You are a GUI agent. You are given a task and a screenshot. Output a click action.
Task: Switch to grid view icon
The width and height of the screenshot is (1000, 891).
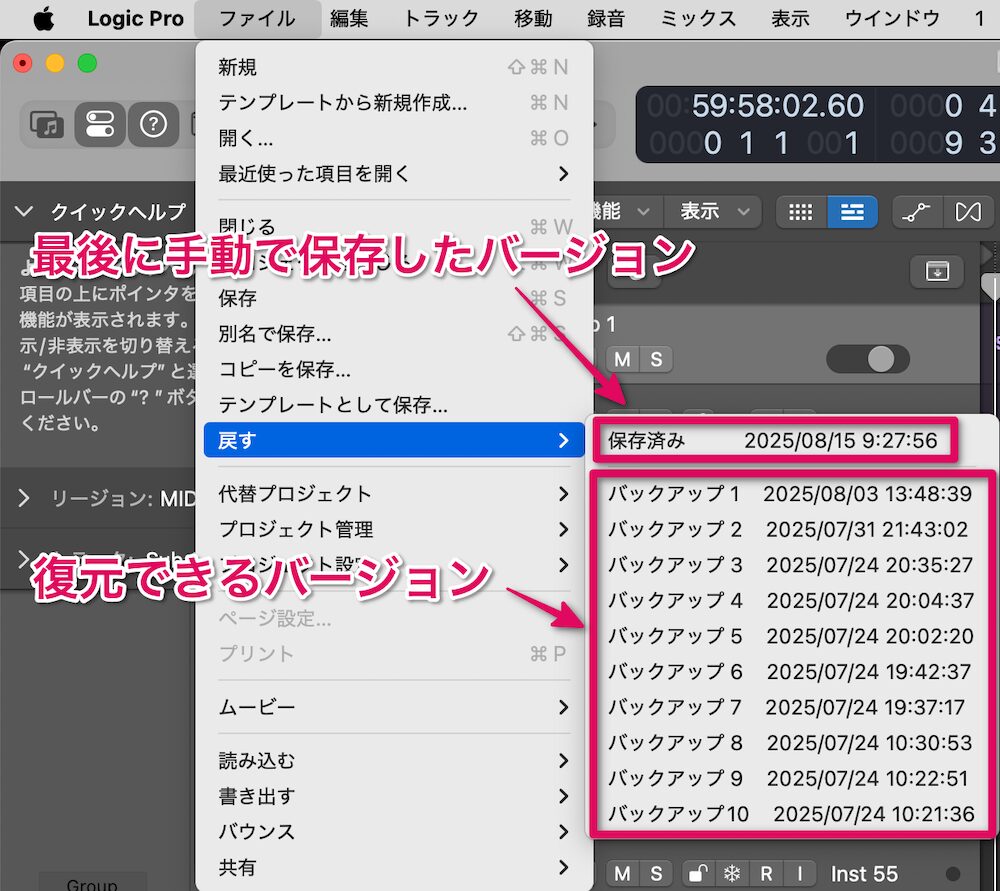[x=801, y=212]
